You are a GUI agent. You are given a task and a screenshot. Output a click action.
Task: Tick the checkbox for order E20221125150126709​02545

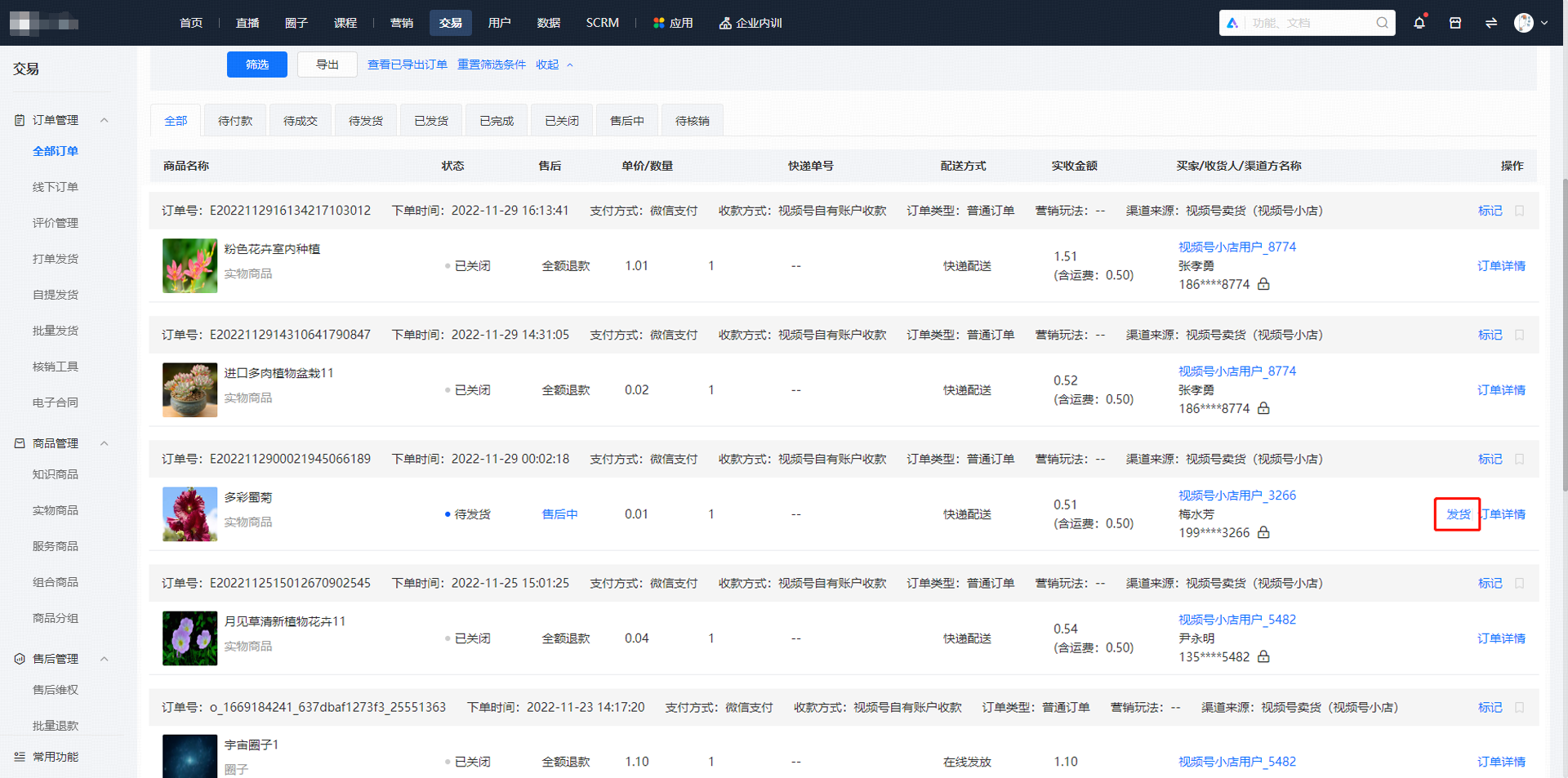pos(1520,583)
